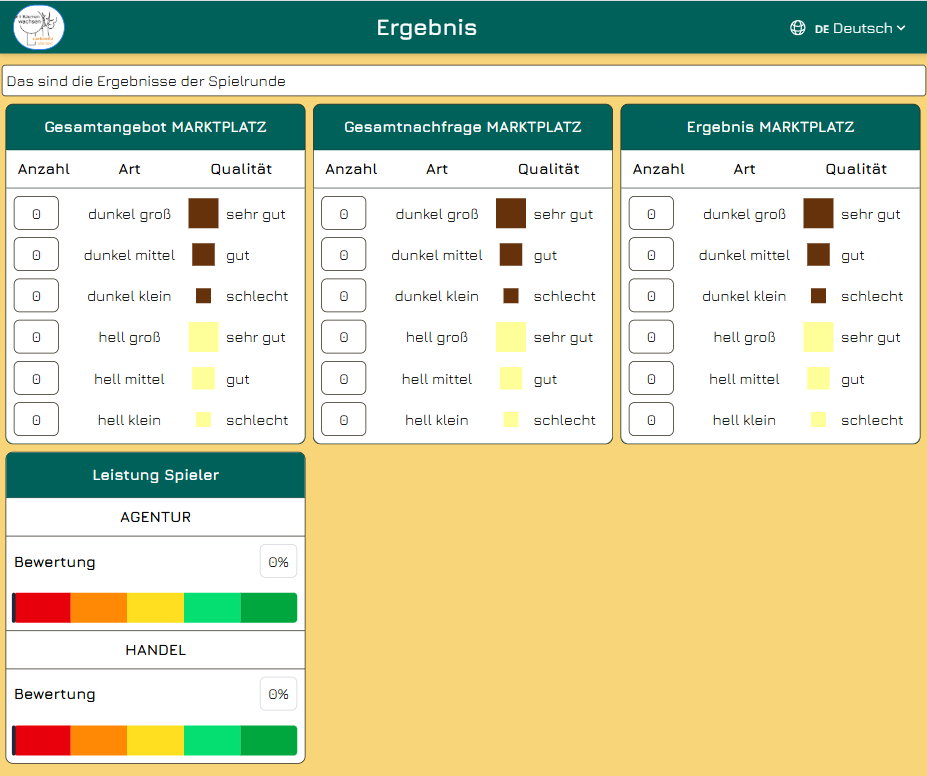Click the round tree logo in header
The height and width of the screenshot is (776, 927).
[39, 27]
